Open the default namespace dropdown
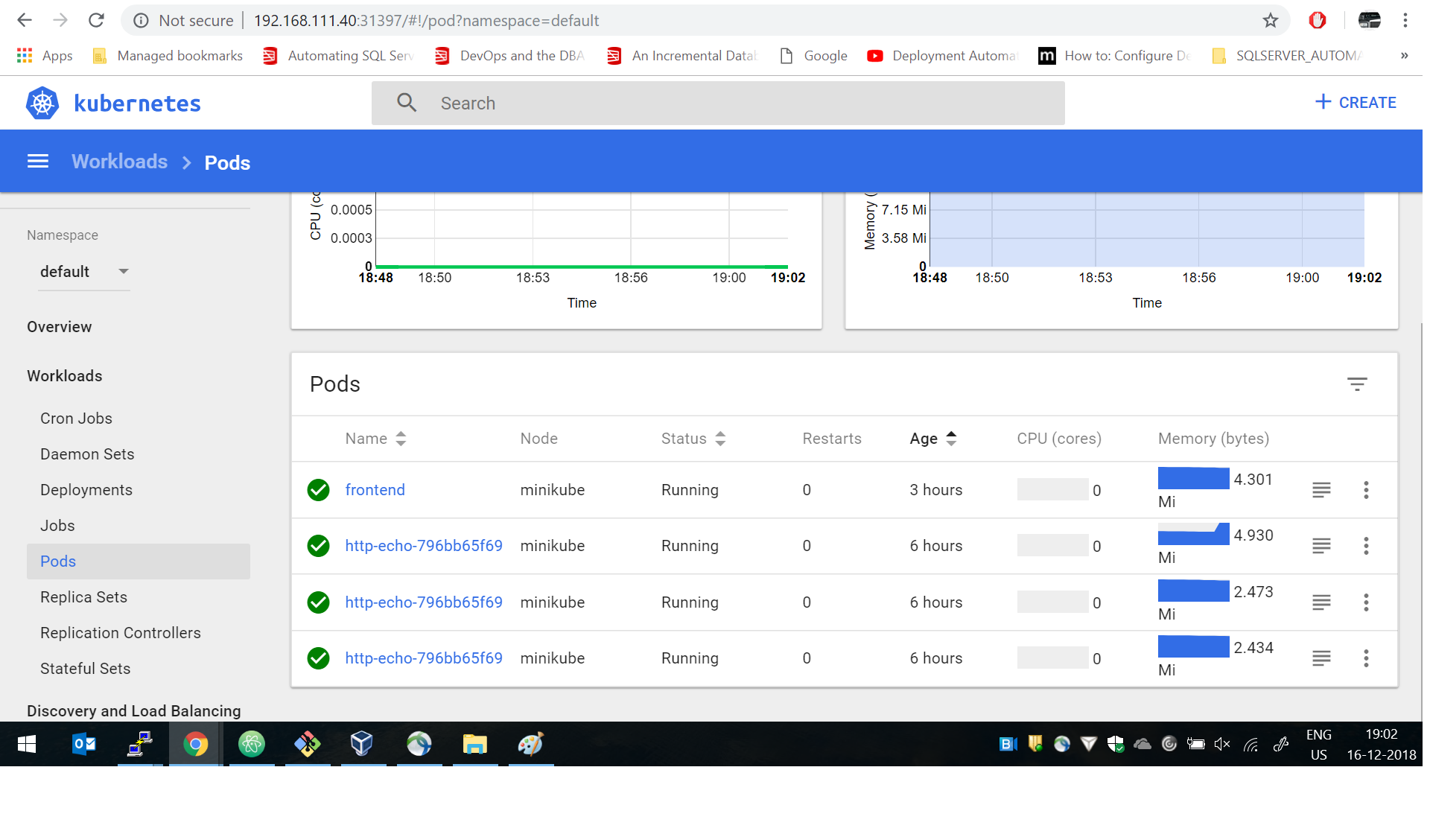The height and width of the screenshot is (840, 1430). [83, 272]
